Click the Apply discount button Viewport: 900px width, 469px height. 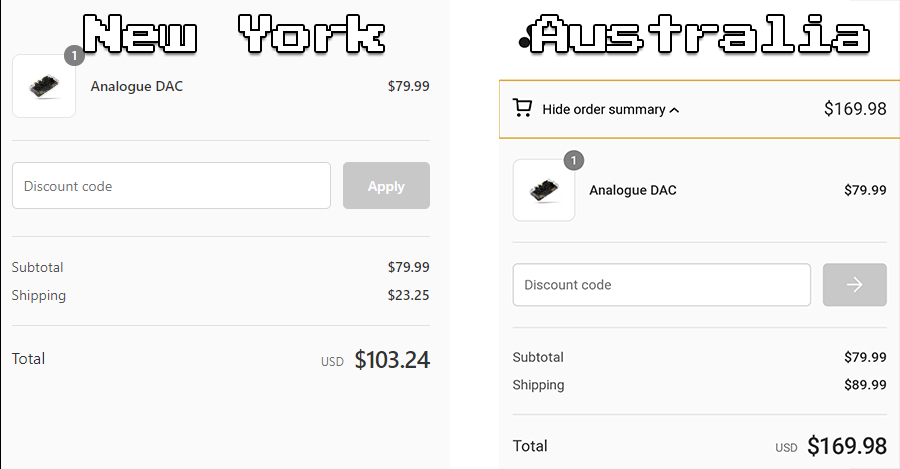click(x=386, y=185)
